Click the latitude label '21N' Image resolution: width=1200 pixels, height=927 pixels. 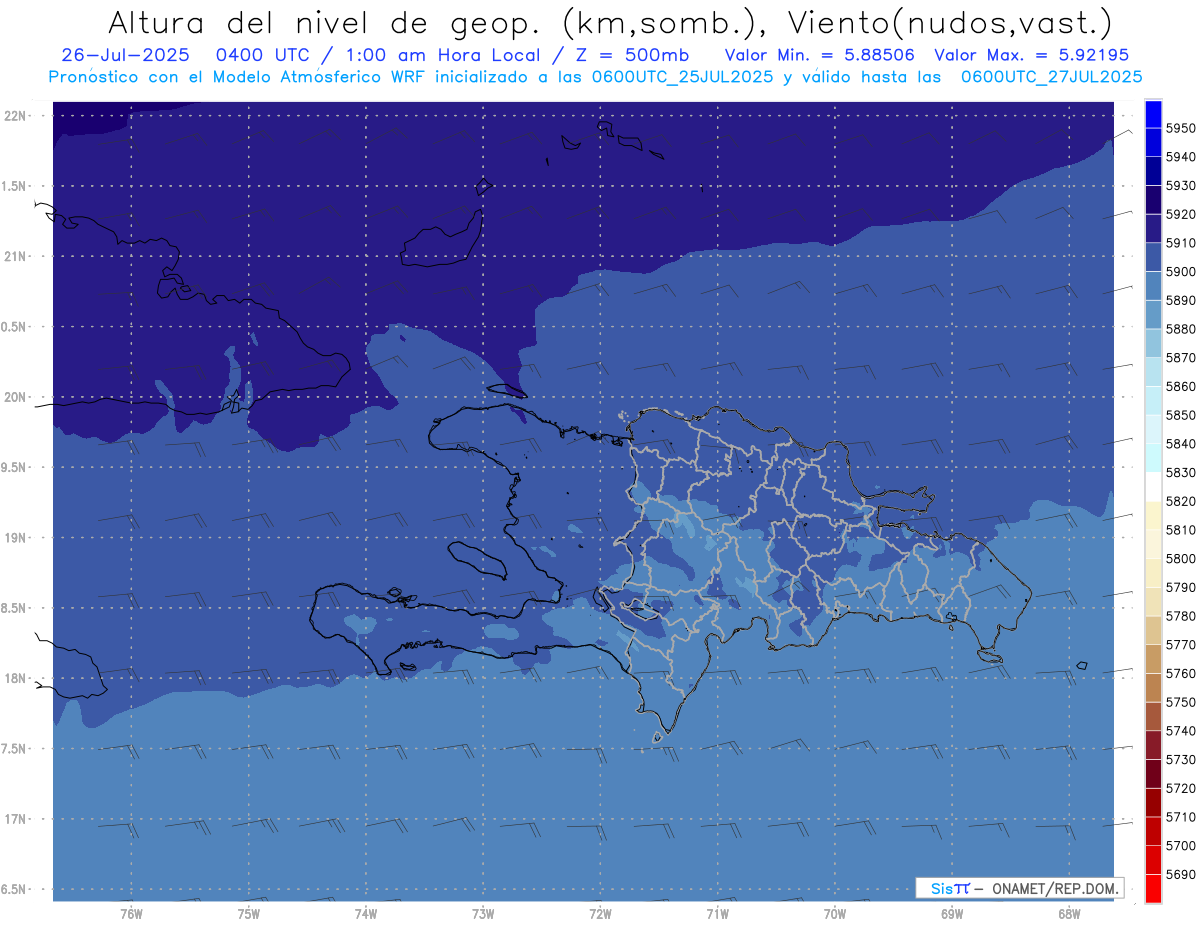(x=14, y=256)
